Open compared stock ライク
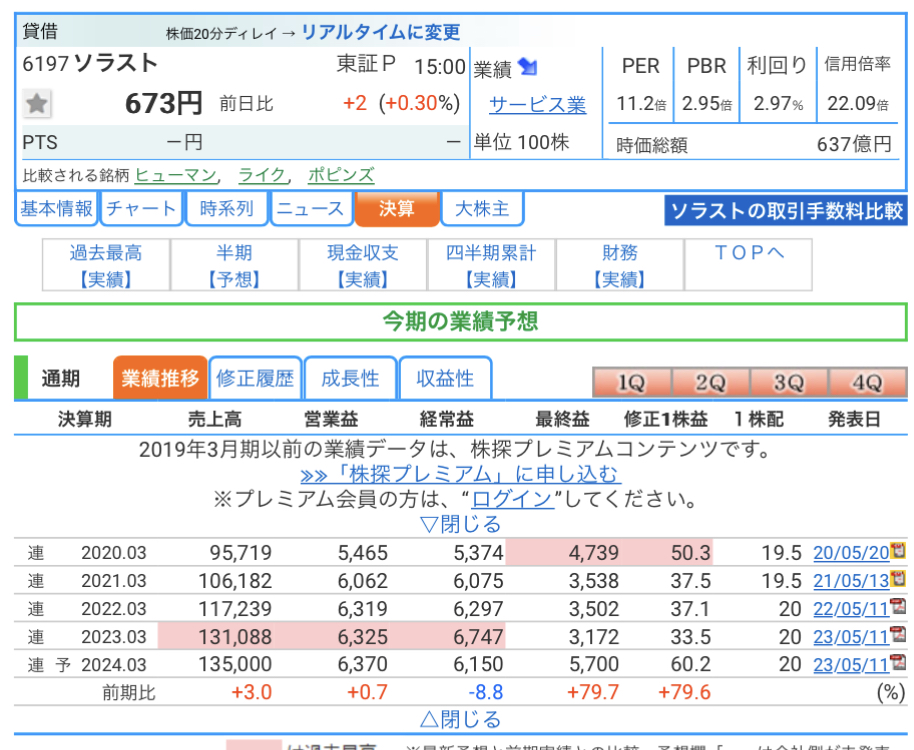Image resolution: width=914 pixels, height=750 pixels. [262, 175]
